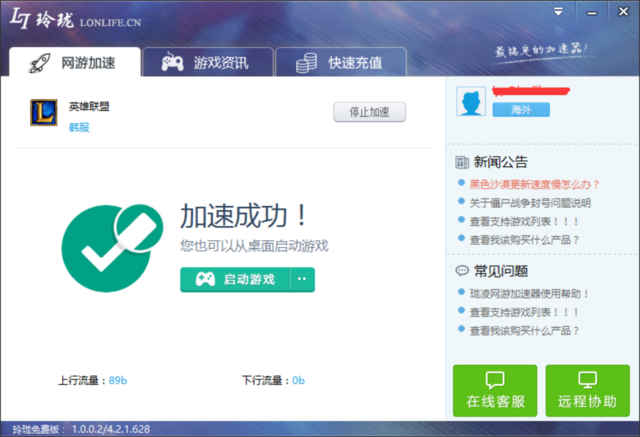
Task: Open 查看支持游戏列表 under 常见问题
Action: tap(524, 312)
